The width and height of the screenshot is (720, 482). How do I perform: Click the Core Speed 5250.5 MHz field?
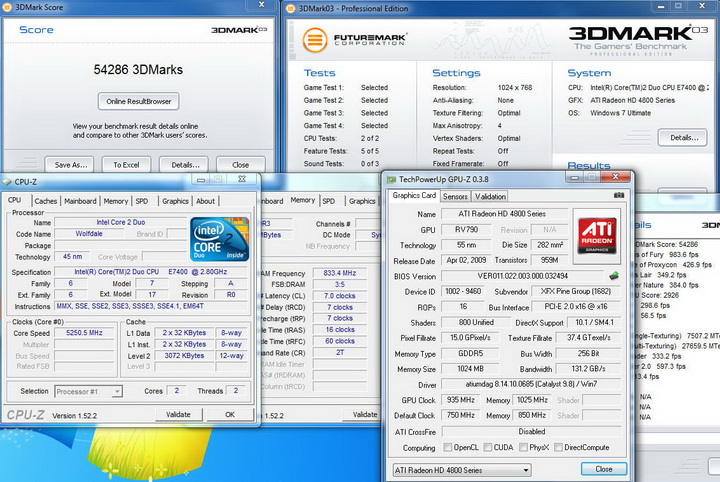(x=84, y=333)
